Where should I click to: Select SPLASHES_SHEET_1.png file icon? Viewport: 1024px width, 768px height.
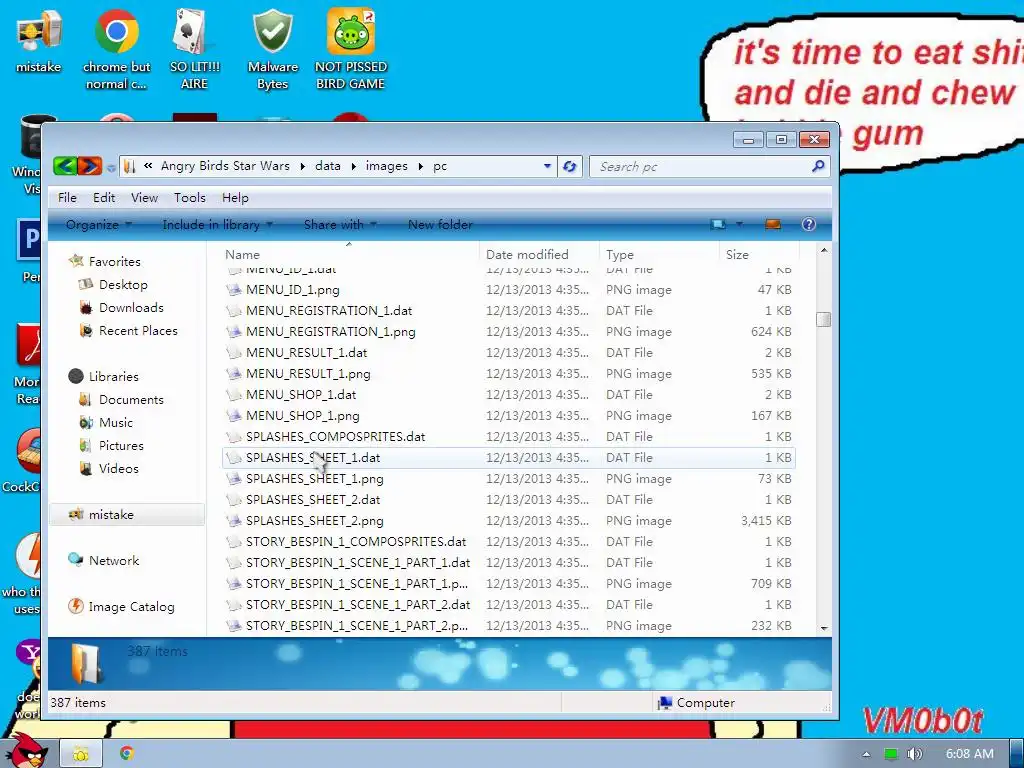tap(234, 479)
